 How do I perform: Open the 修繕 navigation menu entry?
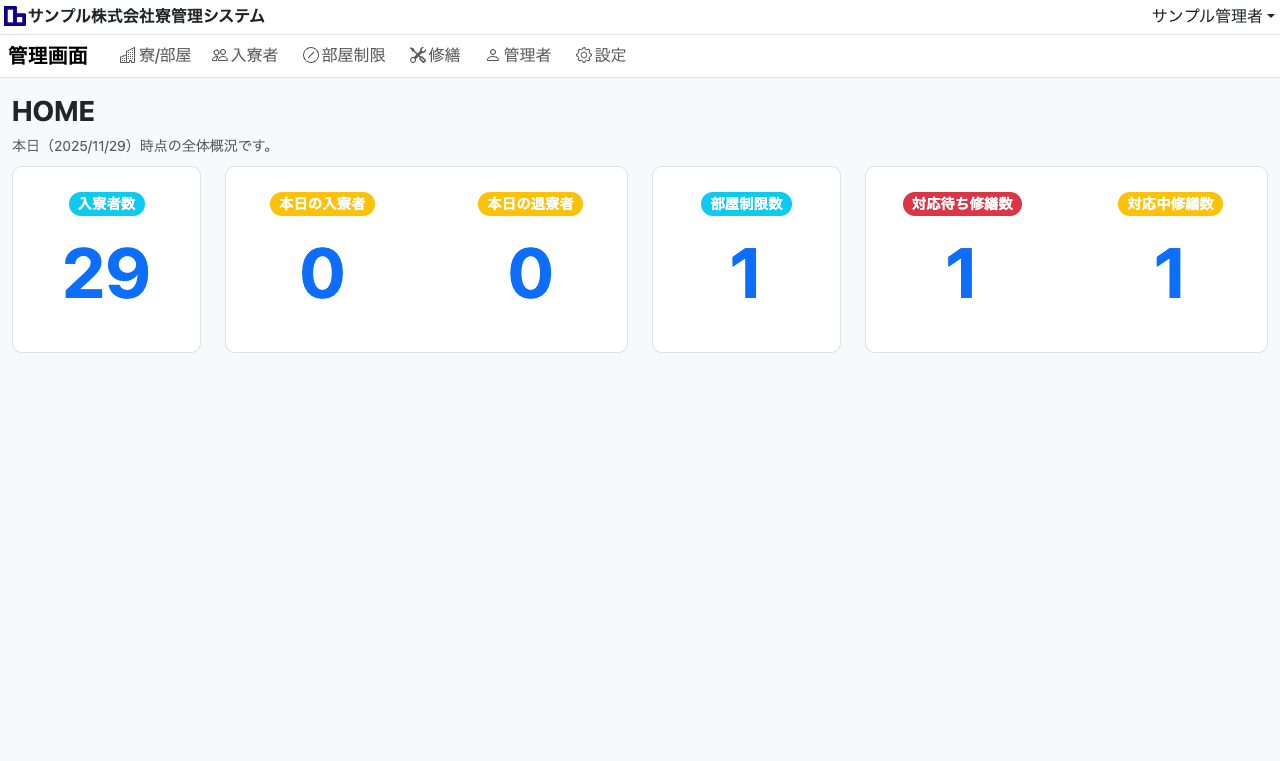[434, 55]
